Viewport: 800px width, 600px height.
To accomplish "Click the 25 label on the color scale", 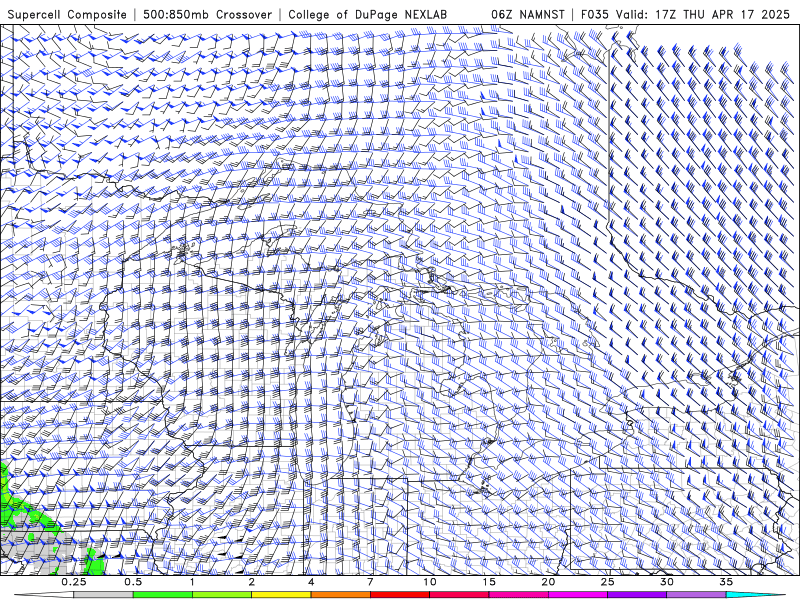I will click(607, 582).
